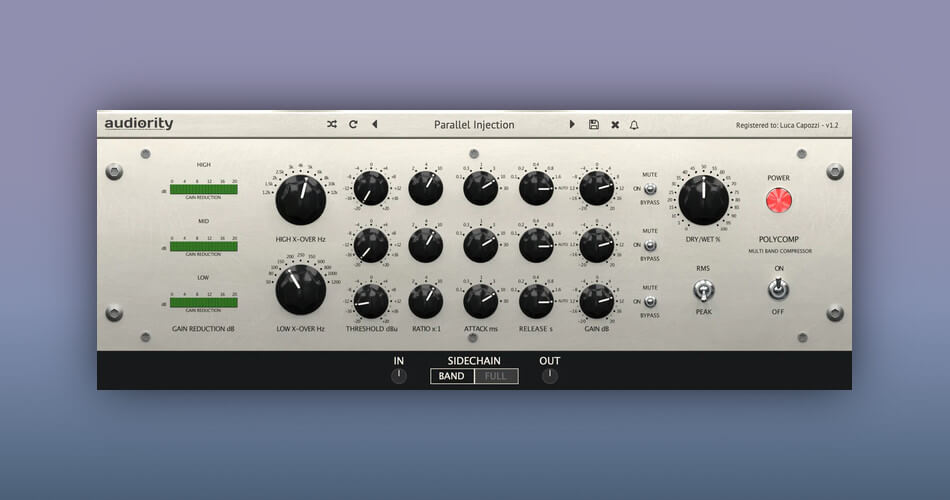Click the sidechain IN level knob
Image resolution: width=950 pixels, height=500 pixels.
(399, 376)
